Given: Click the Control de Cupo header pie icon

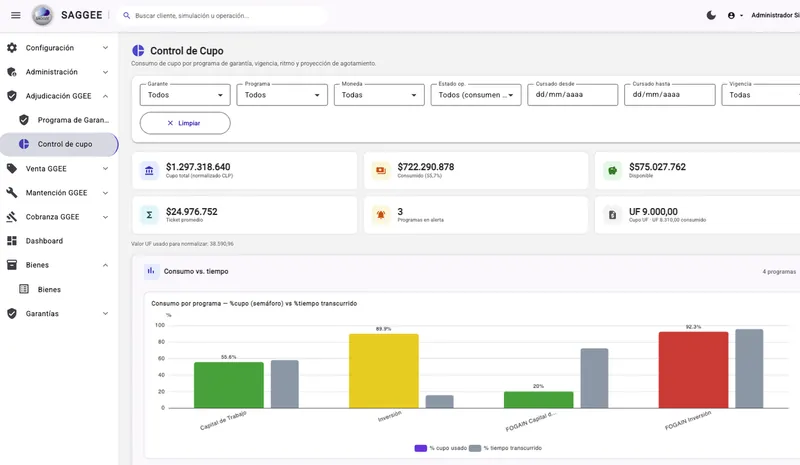Looking at the screenshot, I should (x=138, y=51).
